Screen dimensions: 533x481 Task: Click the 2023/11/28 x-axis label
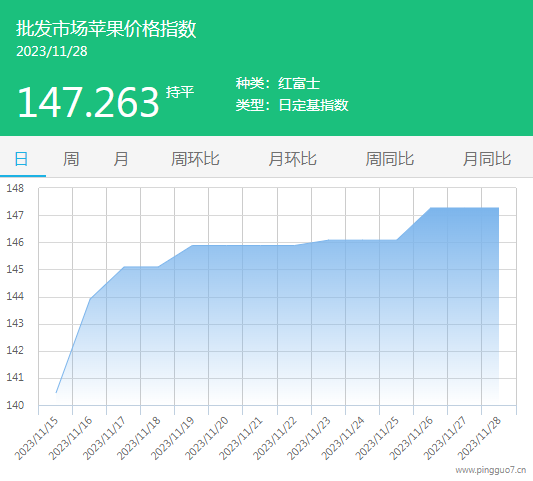pyautogui.click(x=479, y=439)
